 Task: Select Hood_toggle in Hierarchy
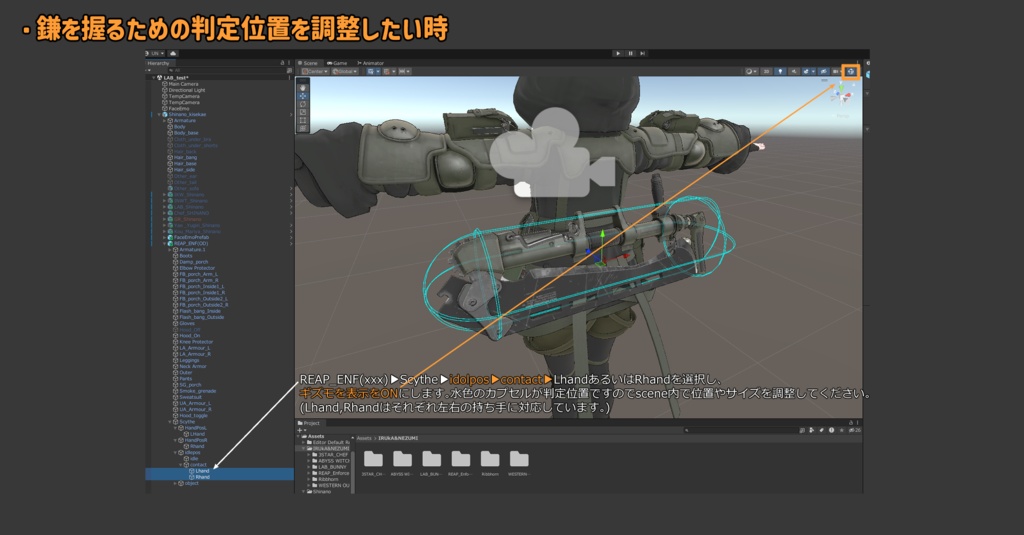[193, 415]
